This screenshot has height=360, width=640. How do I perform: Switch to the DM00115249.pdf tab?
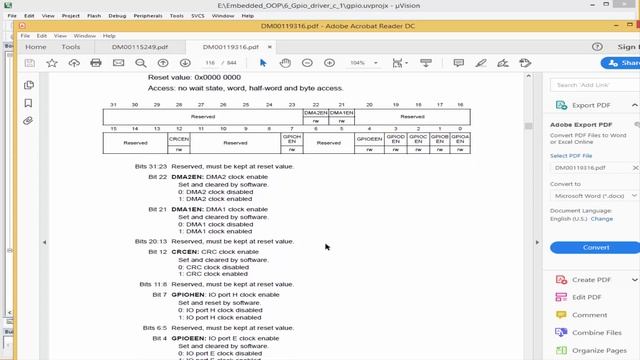[140, 47]
